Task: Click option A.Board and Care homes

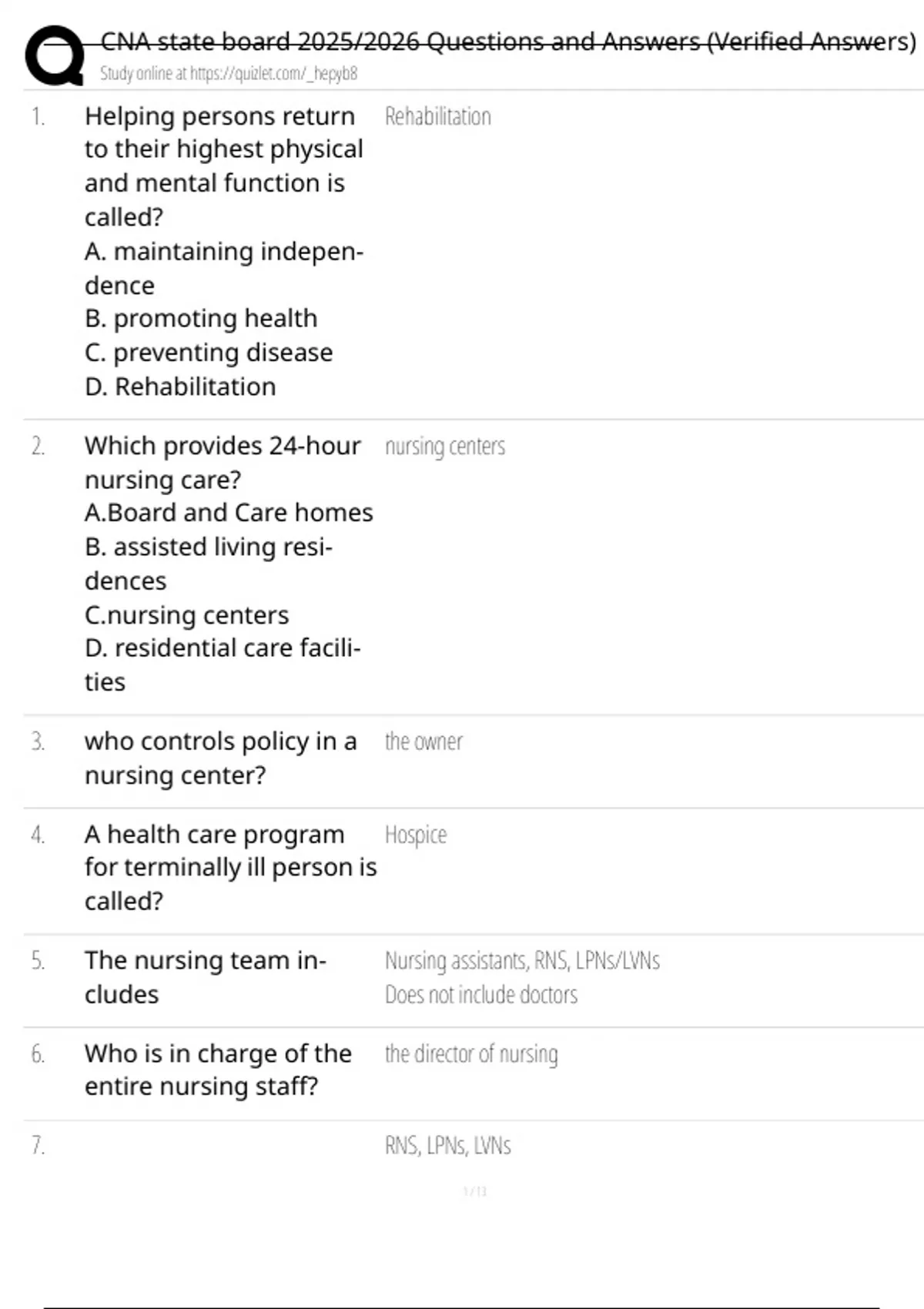Action: tap(229, 513)
